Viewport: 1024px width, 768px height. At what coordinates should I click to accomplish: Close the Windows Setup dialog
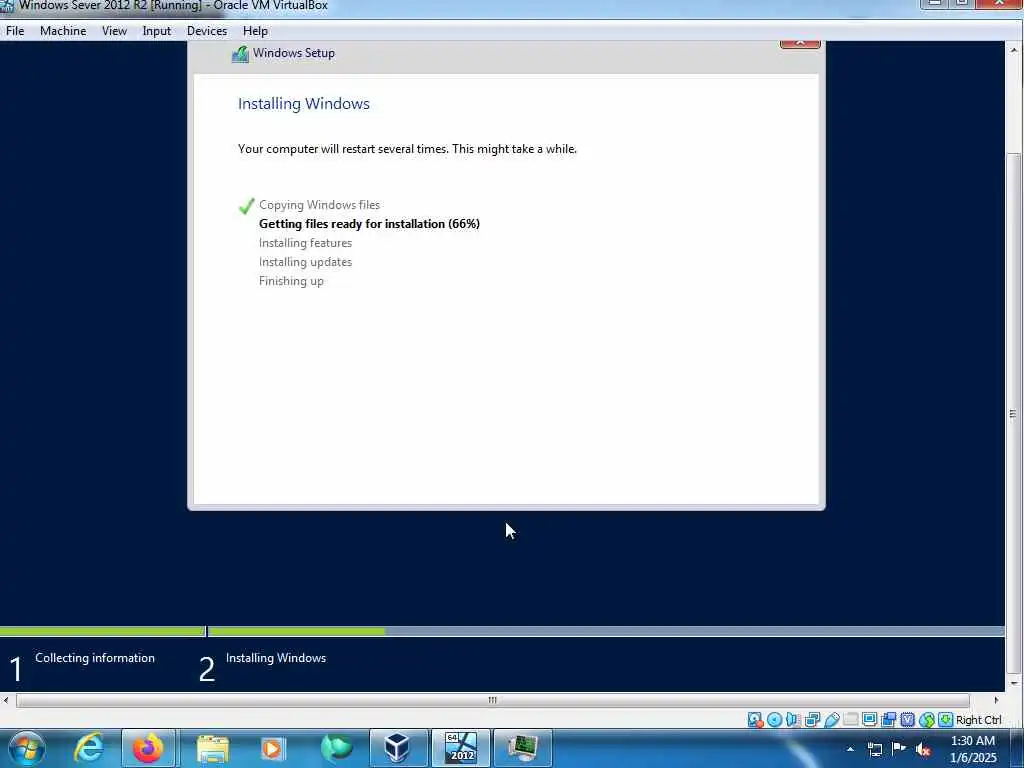800,44
